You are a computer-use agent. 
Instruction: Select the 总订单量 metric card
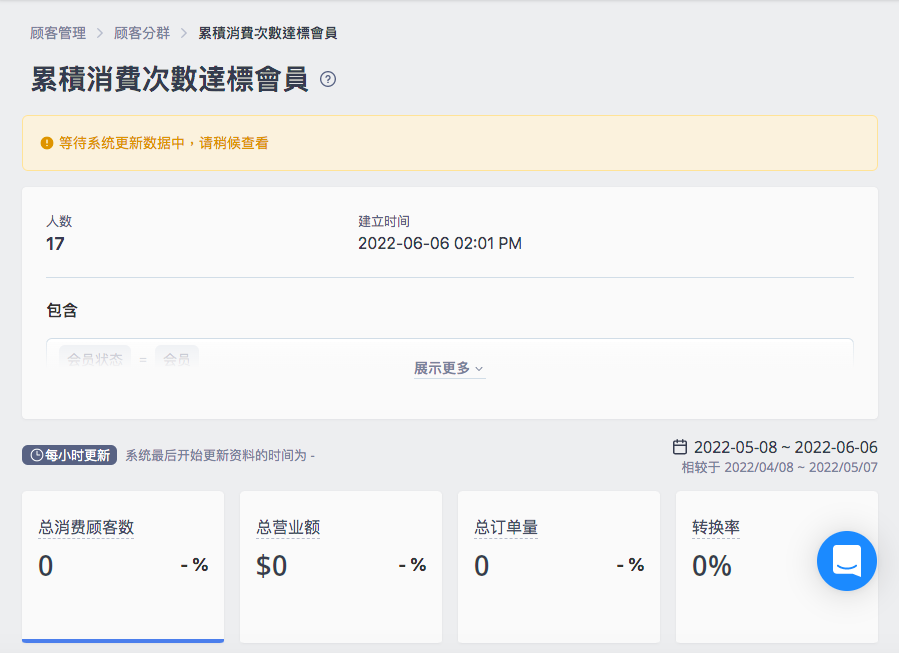click(559, 567)
